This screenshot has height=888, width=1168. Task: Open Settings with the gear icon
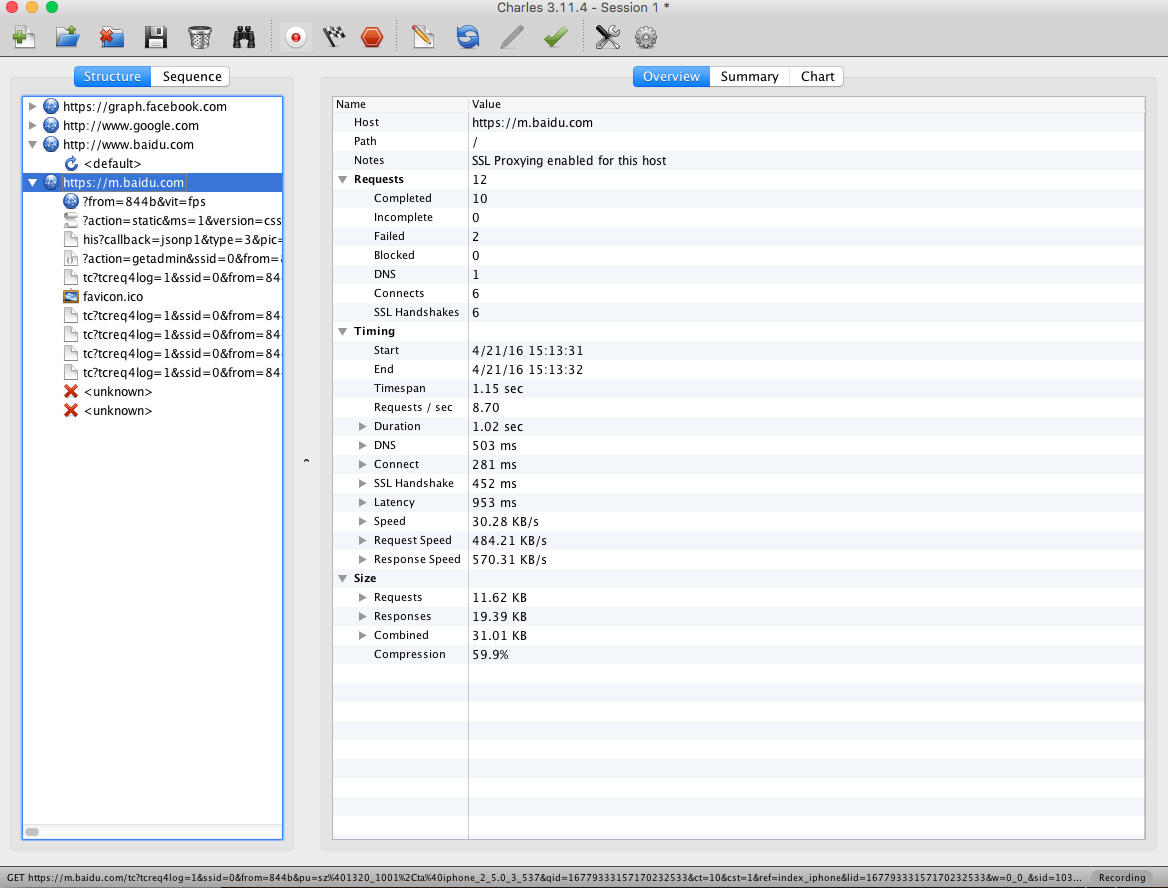tap(646, 37)
